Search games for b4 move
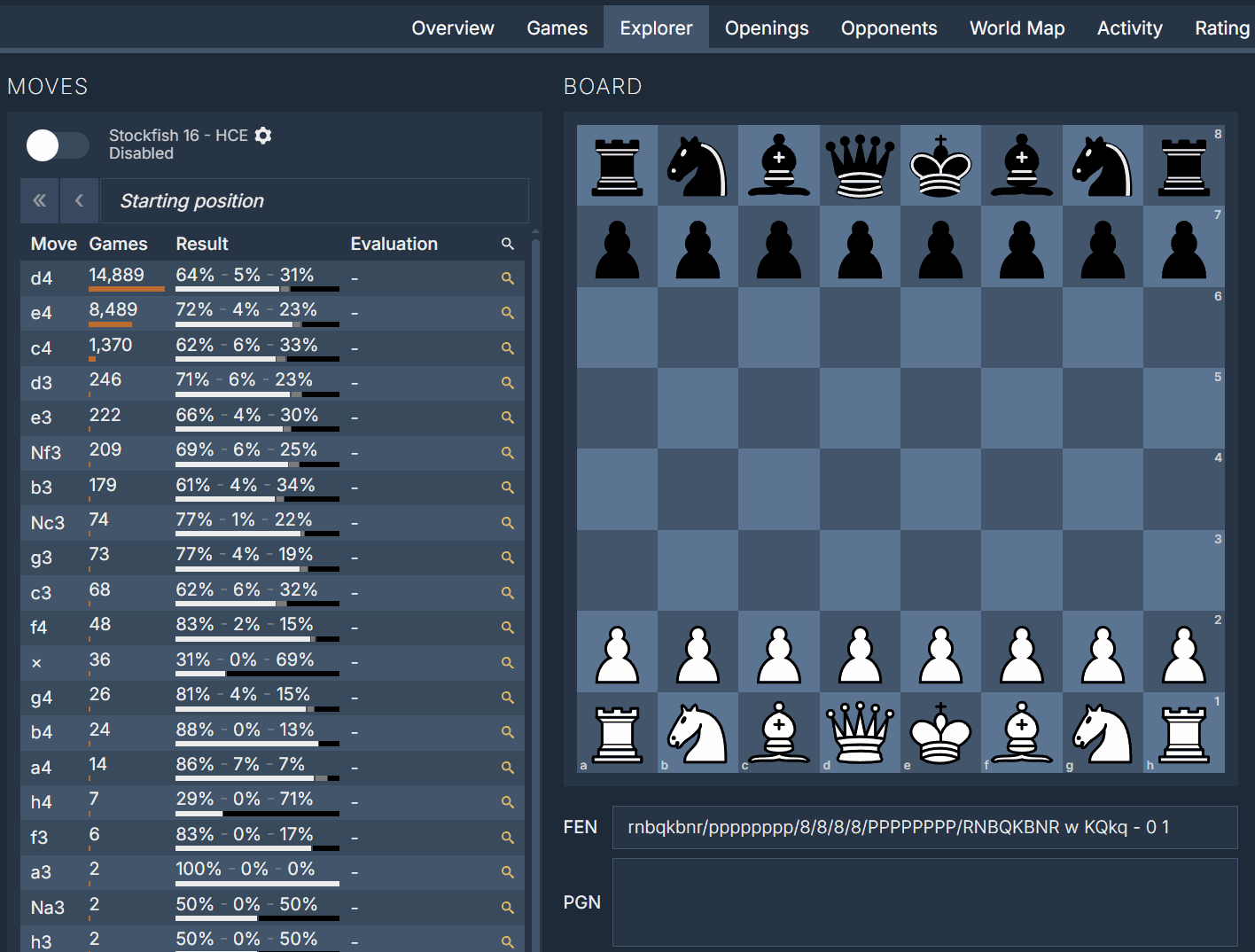 tap(508, 732)
